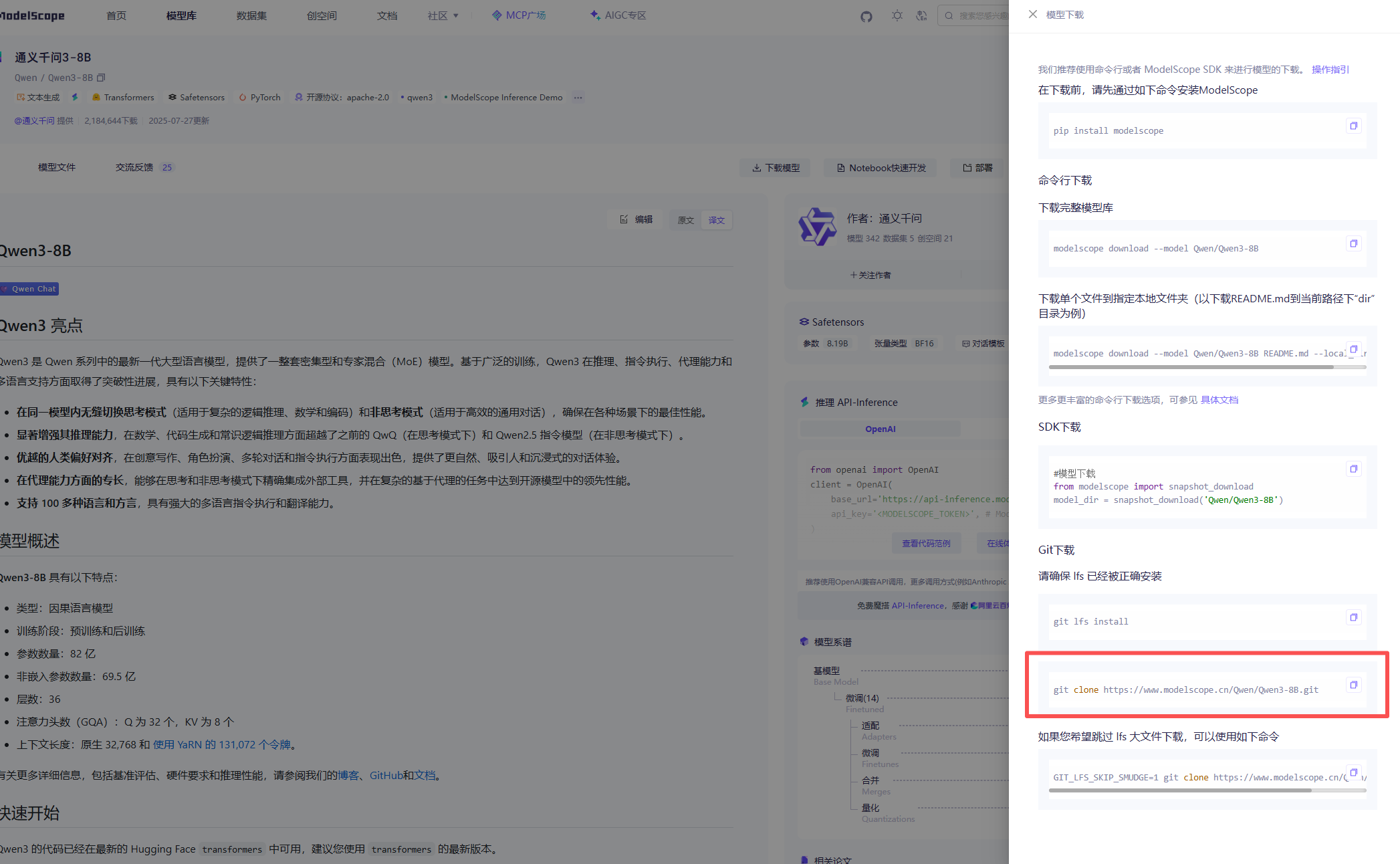Expand more tags with the ellipsis icon
The image size is (1400, 864).
coord(578,98)
